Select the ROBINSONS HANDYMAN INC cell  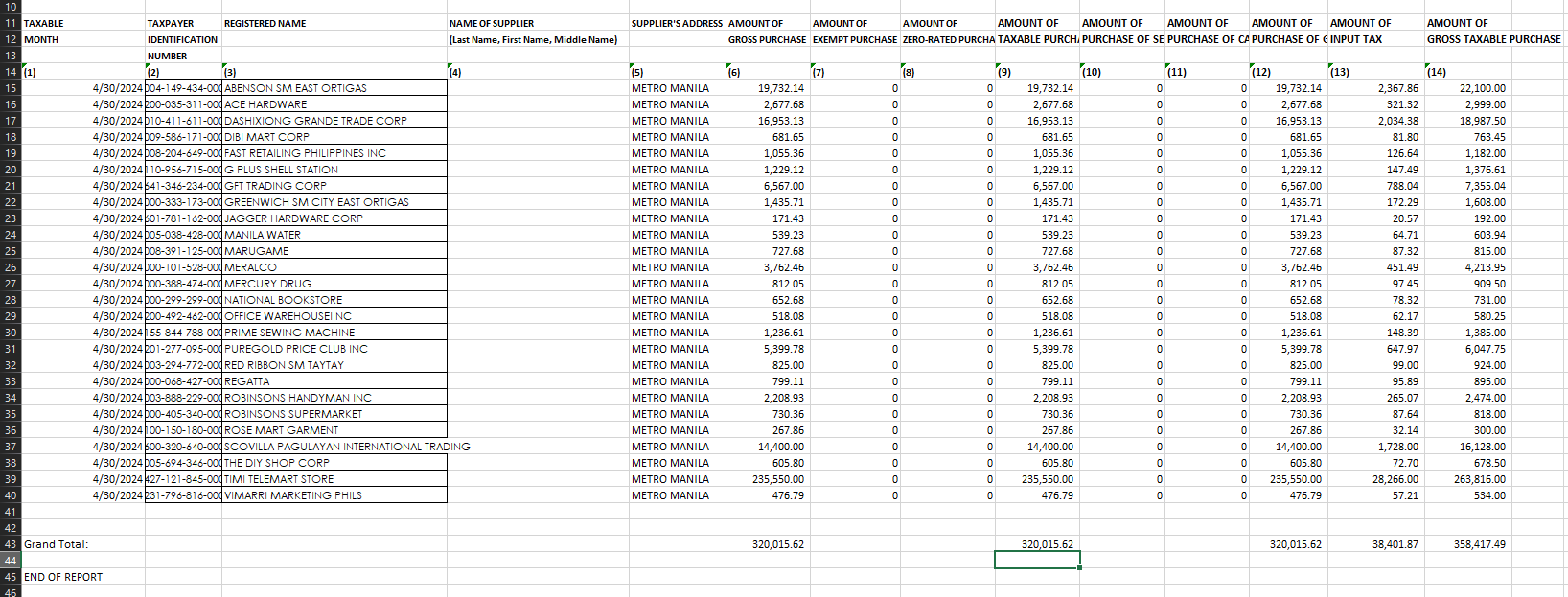click(x=334, y=398)
